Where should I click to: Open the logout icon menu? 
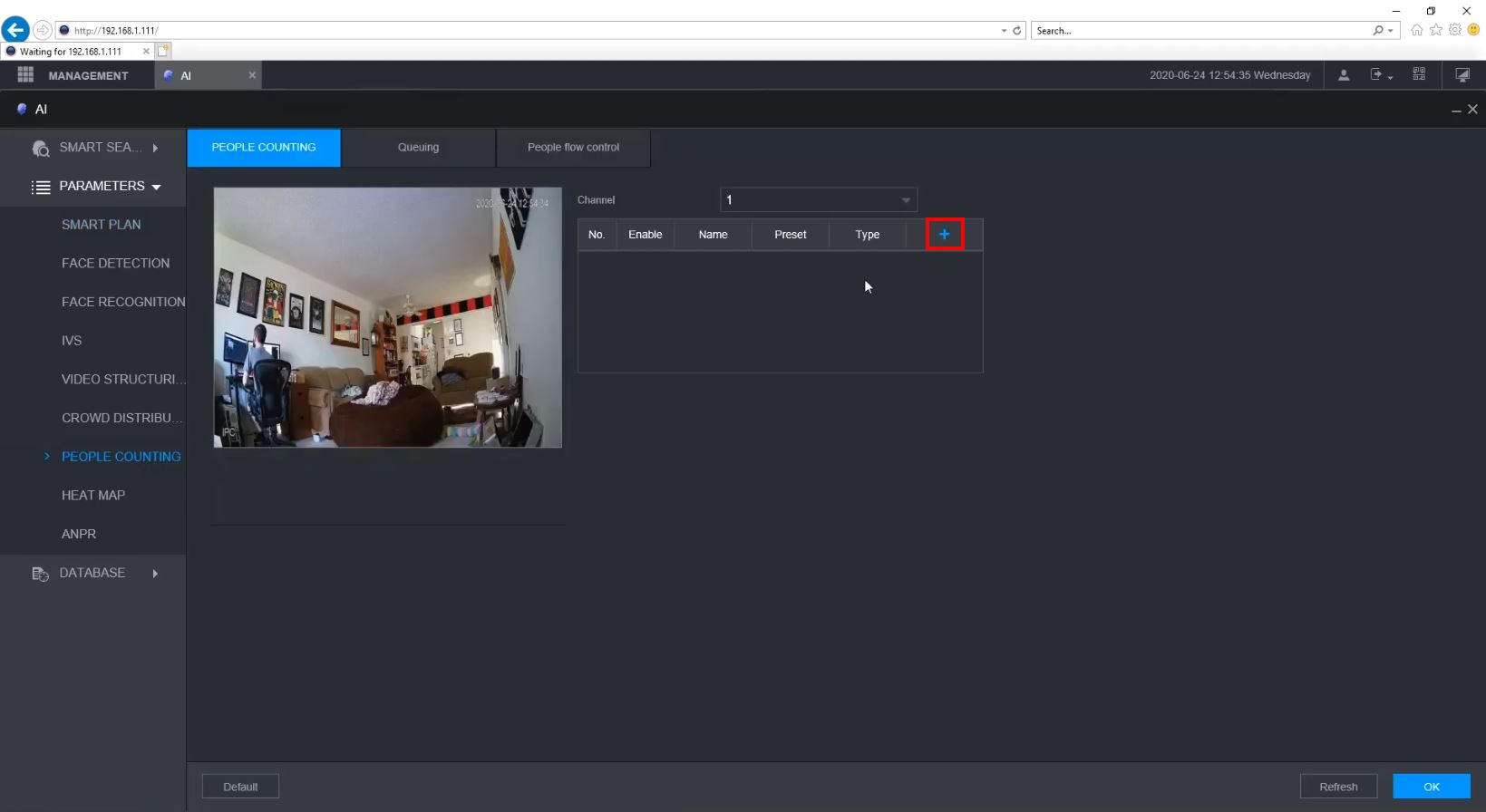click(x=1380, y=75)
